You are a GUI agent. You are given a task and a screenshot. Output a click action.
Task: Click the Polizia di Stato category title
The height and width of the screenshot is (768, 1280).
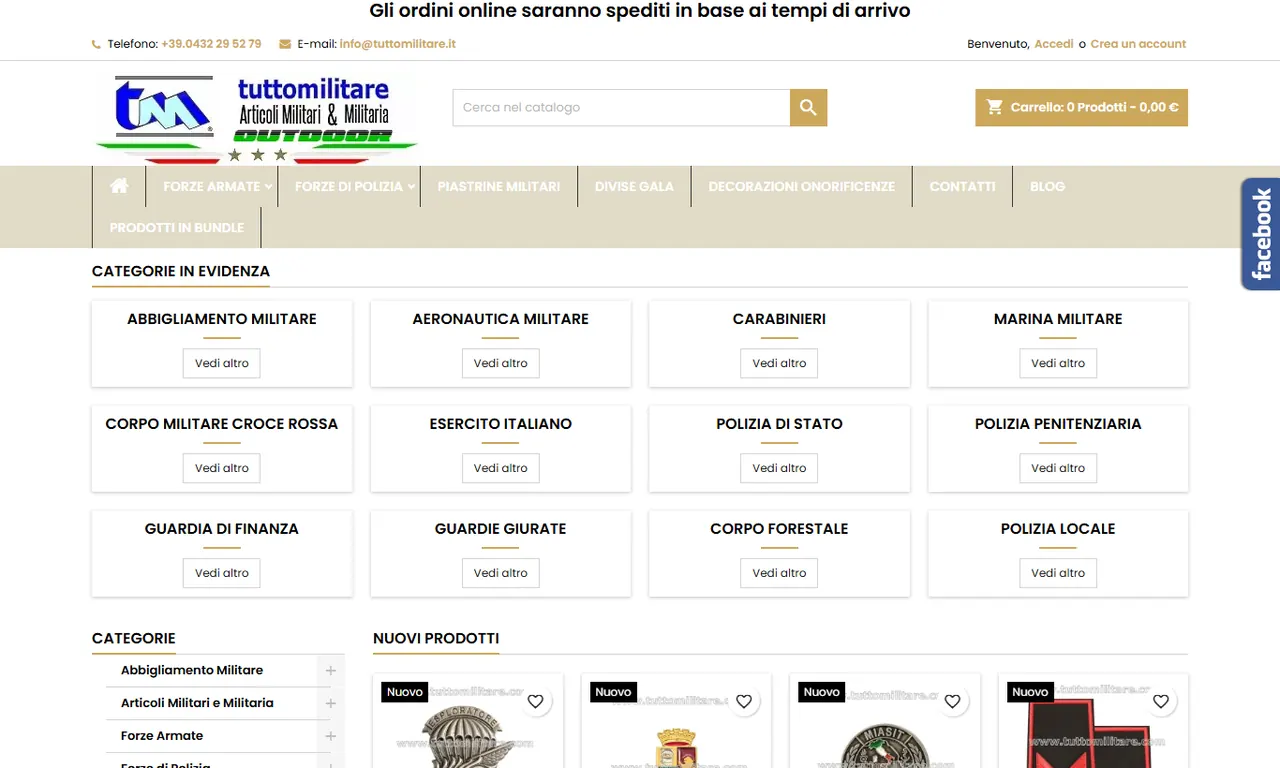point(779,424)
